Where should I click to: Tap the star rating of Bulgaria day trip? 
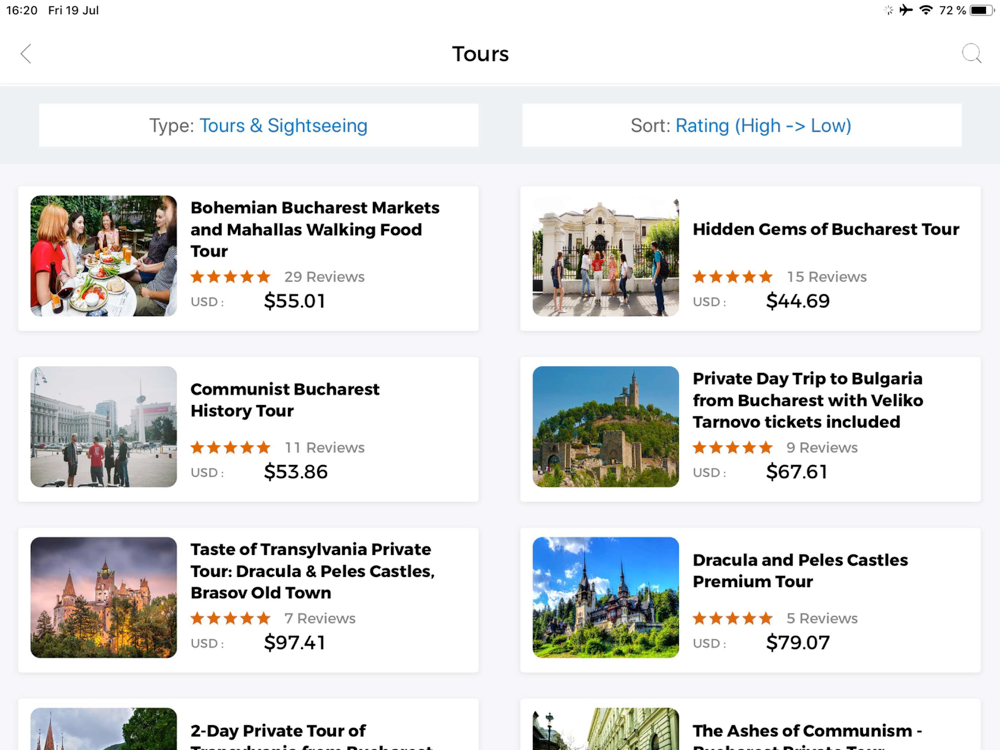point(733,448)
